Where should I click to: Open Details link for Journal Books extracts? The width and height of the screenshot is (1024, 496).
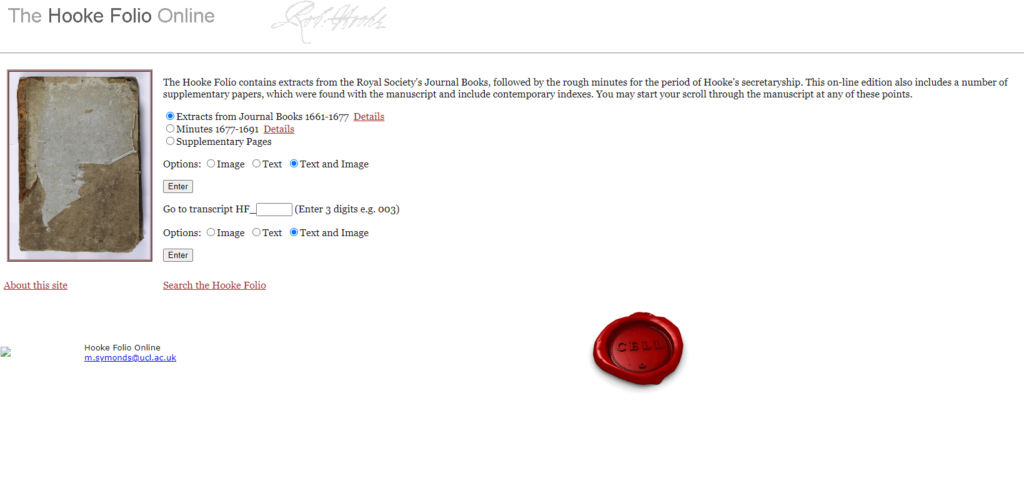point(369,117)
